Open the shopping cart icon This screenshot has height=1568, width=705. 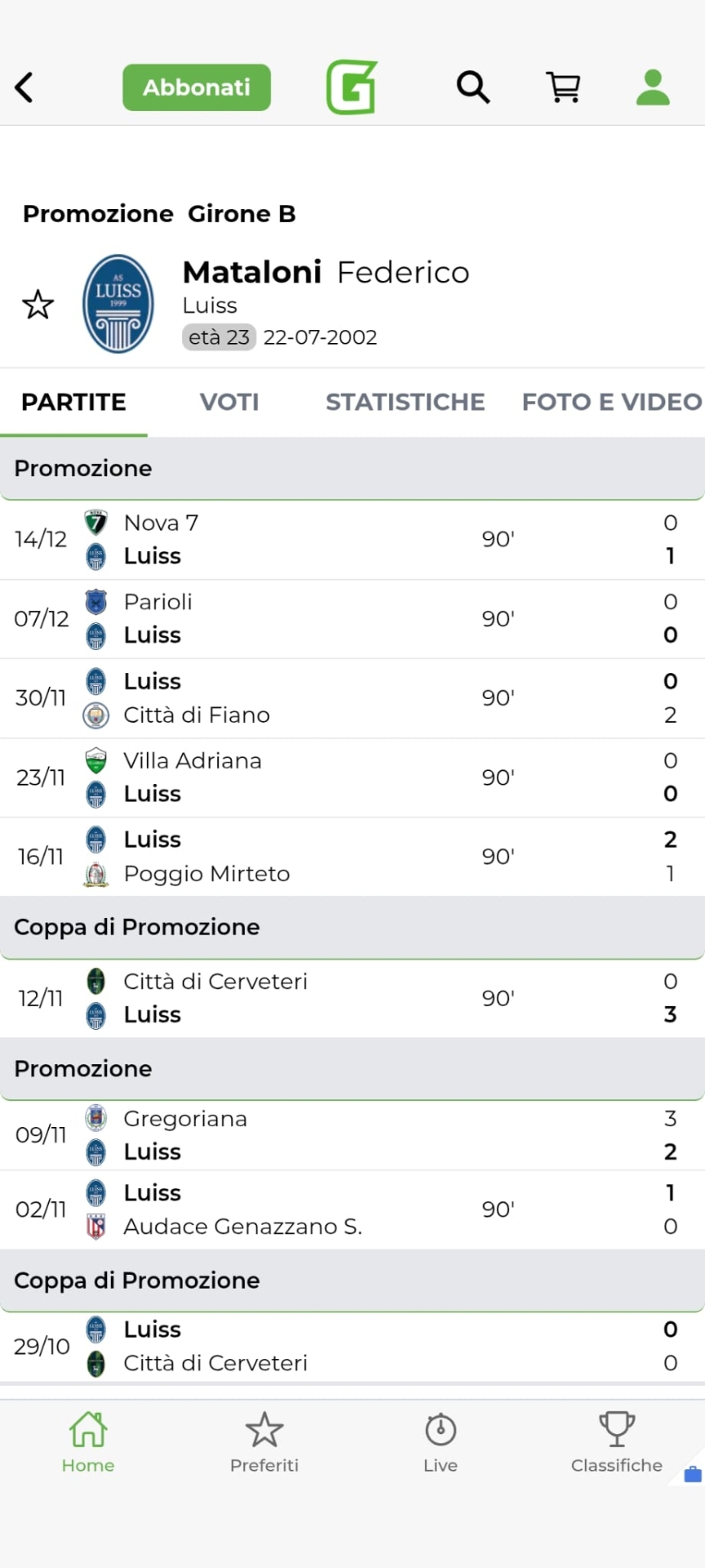pos(563,87)
